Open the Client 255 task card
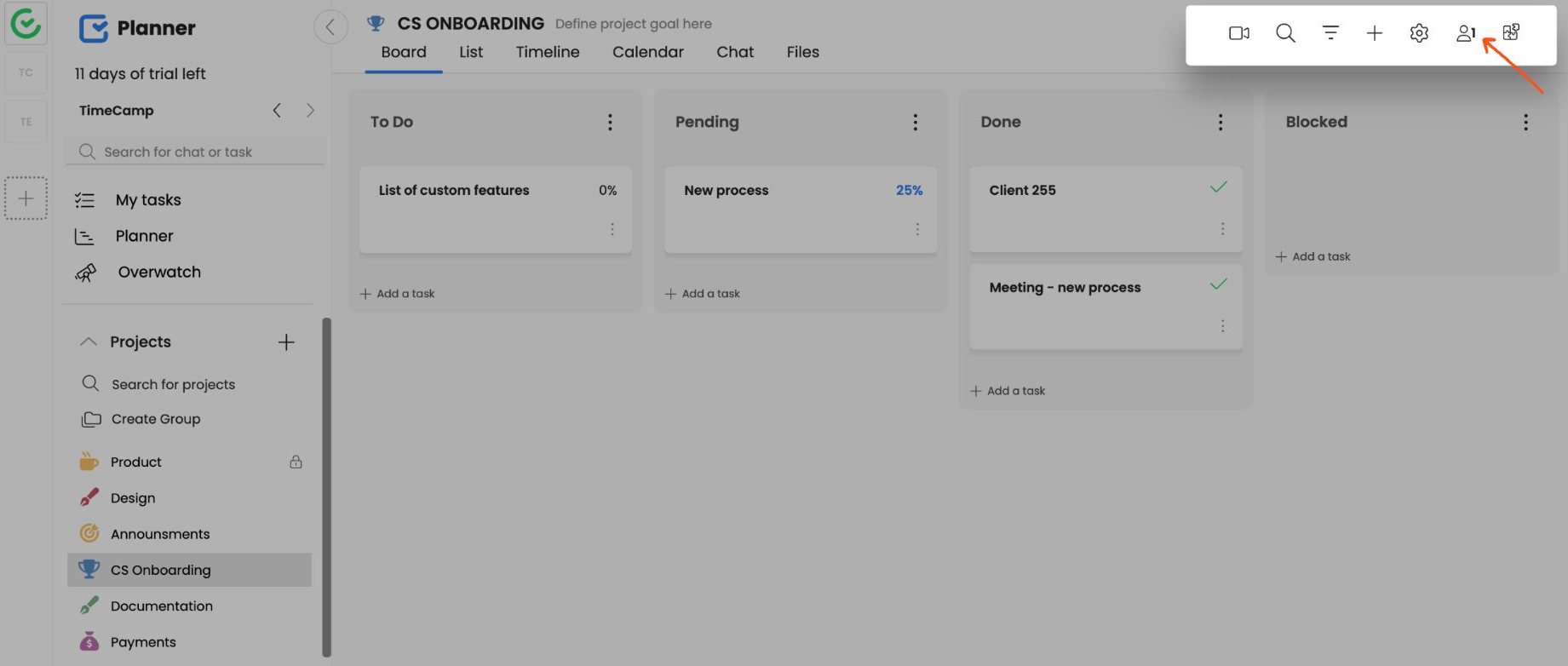1568x666 pixels. [1106, 210]
